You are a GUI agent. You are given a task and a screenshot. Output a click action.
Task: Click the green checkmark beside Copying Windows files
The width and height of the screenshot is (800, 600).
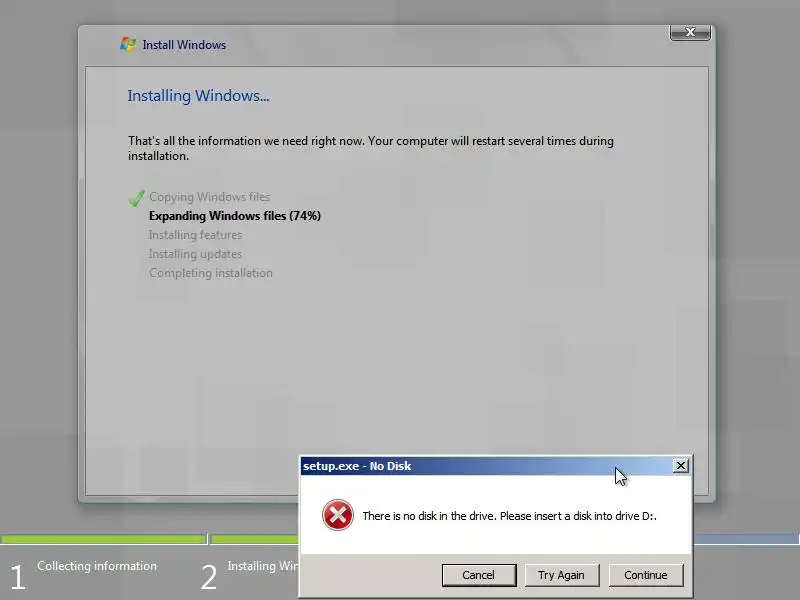click(x=136, y=197)
